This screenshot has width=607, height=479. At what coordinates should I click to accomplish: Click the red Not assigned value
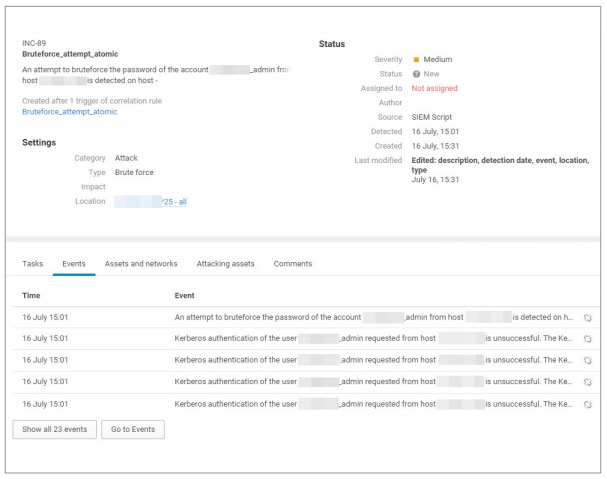pos(435,88)
